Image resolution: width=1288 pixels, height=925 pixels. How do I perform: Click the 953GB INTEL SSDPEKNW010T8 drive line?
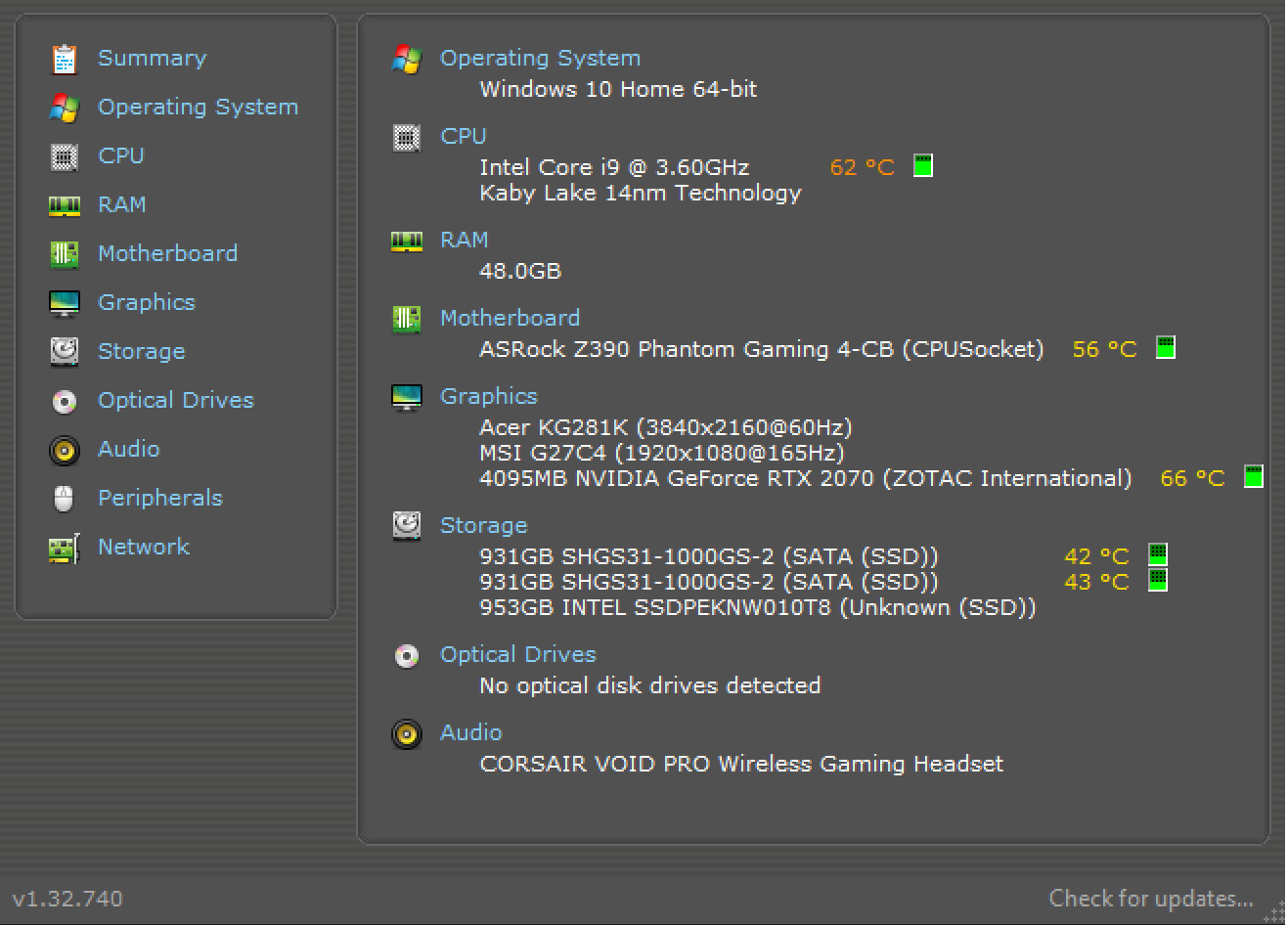[758, 608]
